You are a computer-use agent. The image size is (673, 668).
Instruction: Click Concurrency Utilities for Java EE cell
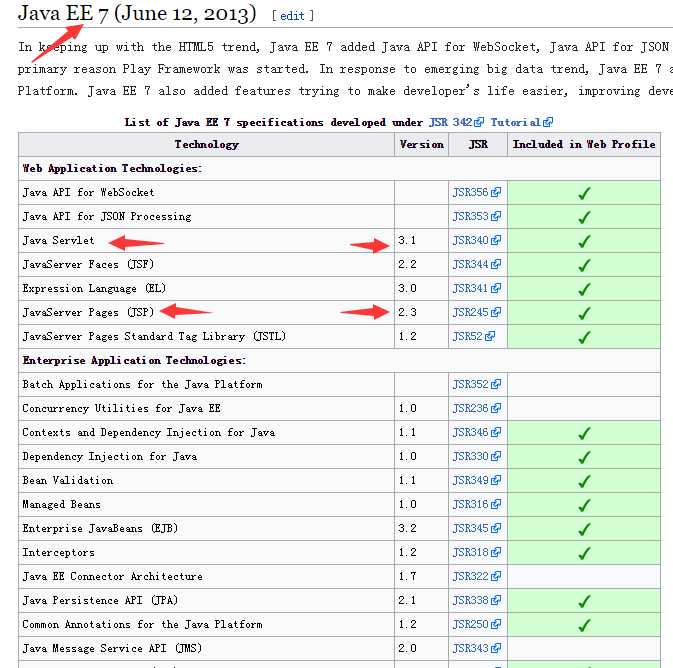[x=206, y=408]
